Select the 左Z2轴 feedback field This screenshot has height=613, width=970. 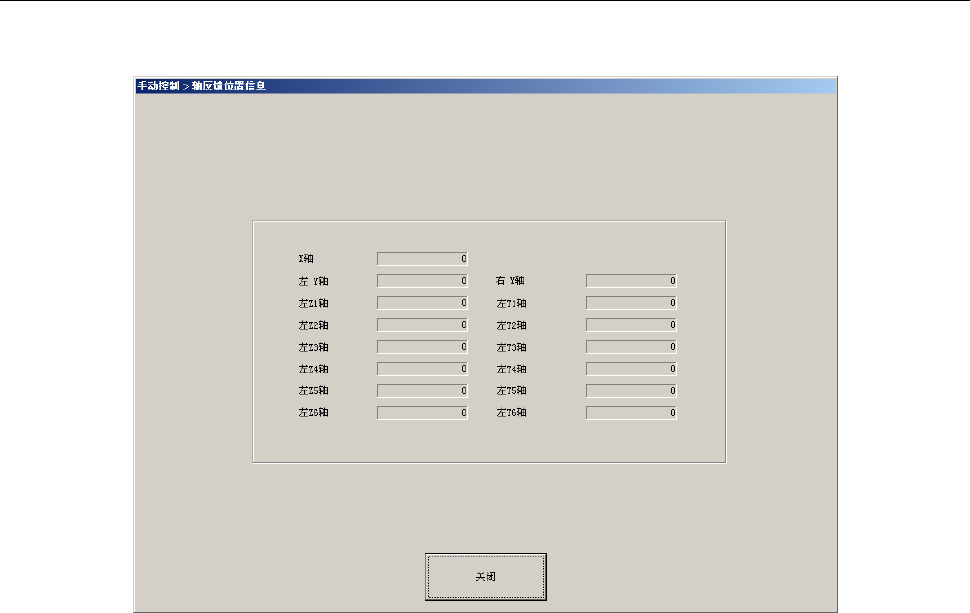[x=423, y=325]
